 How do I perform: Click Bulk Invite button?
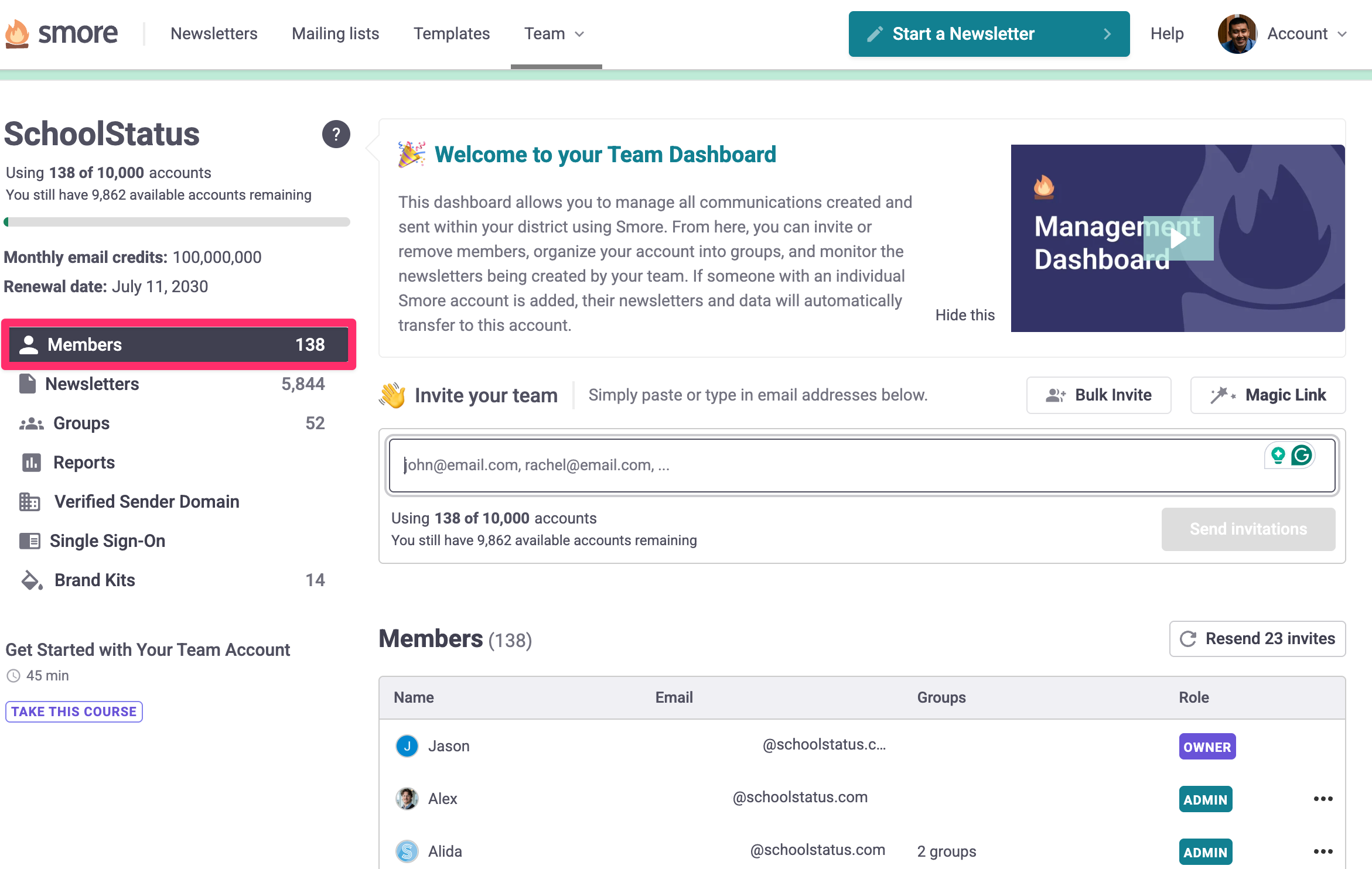1098,395
